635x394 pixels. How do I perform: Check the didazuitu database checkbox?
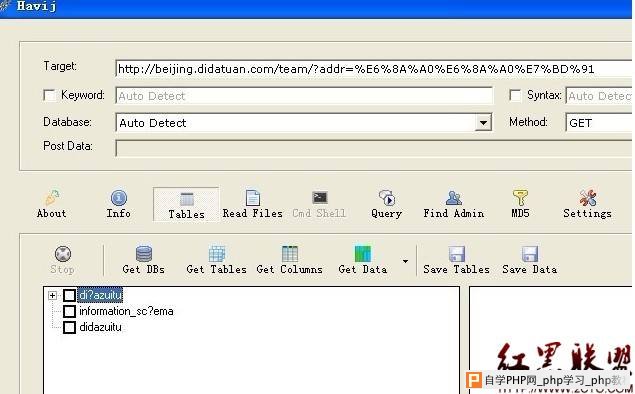[x=69, y=327]
